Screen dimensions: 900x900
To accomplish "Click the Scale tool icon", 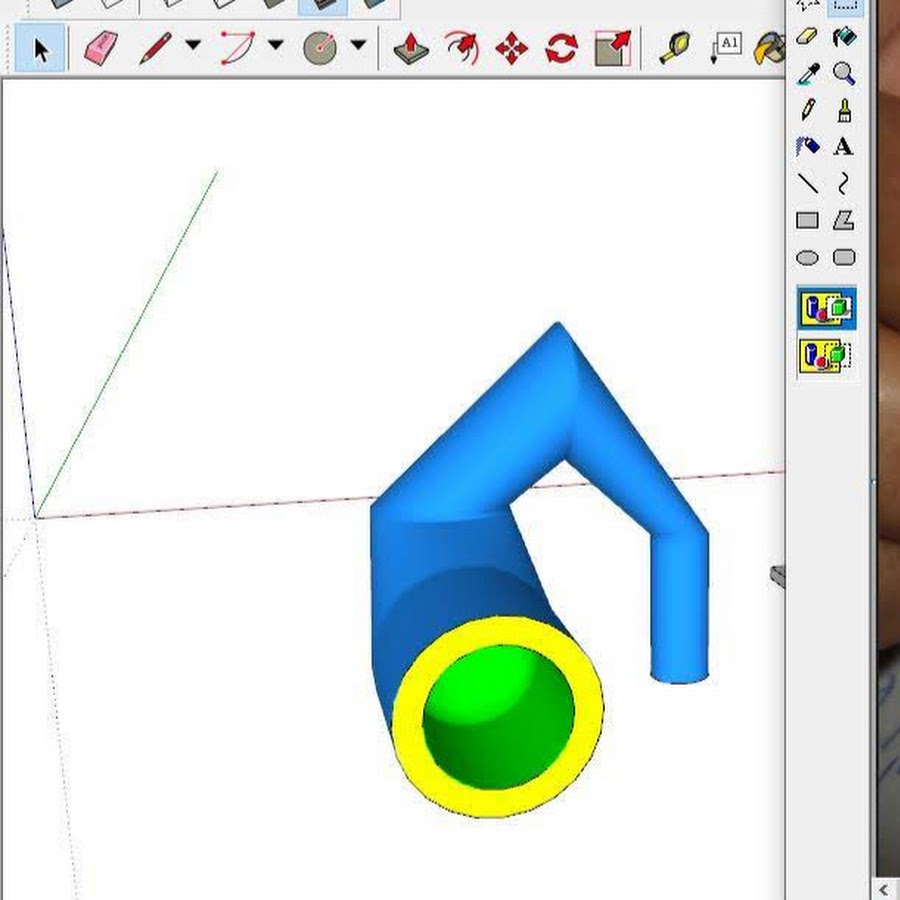I will pyautogui.click(x=612, y=48).
